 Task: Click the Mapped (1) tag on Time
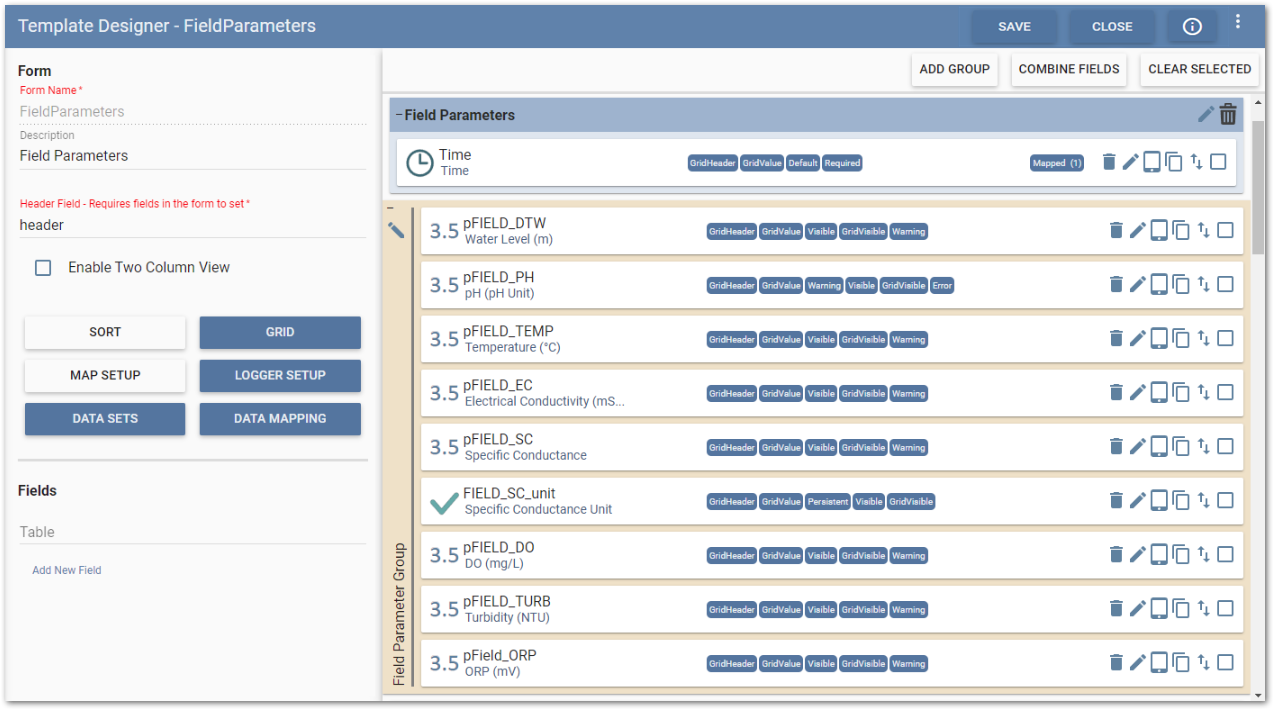[x=1057, y=163]
